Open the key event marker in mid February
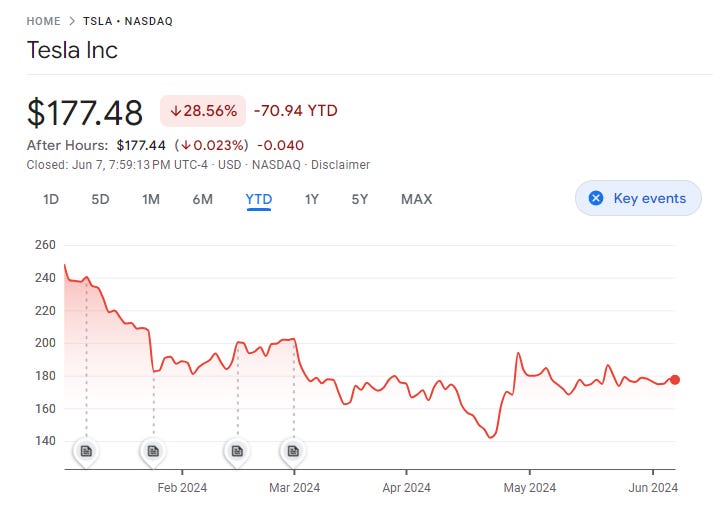 point(237,451)
